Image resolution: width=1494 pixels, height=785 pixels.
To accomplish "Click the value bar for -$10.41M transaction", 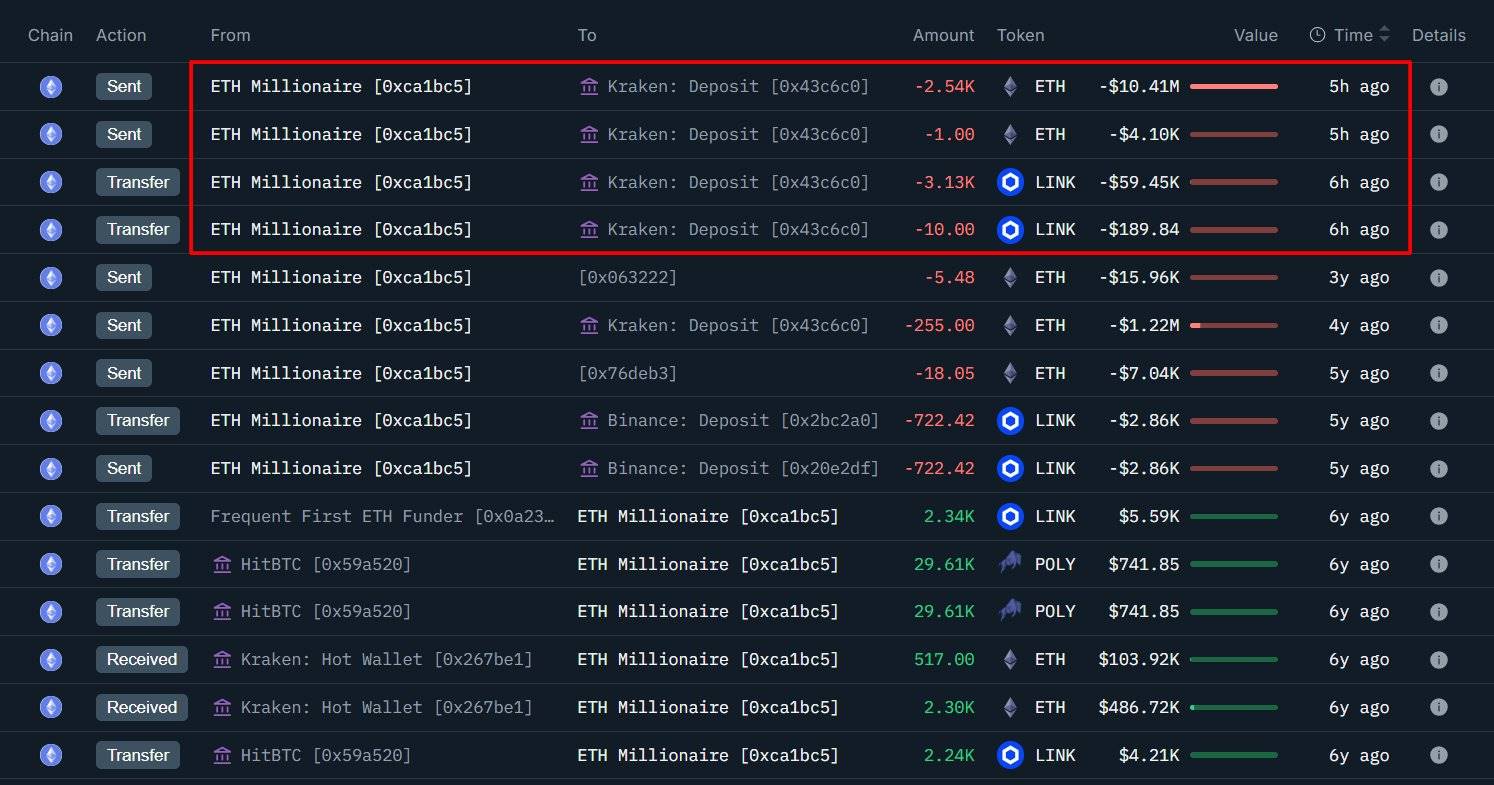I will click(x=1233, y=87).
